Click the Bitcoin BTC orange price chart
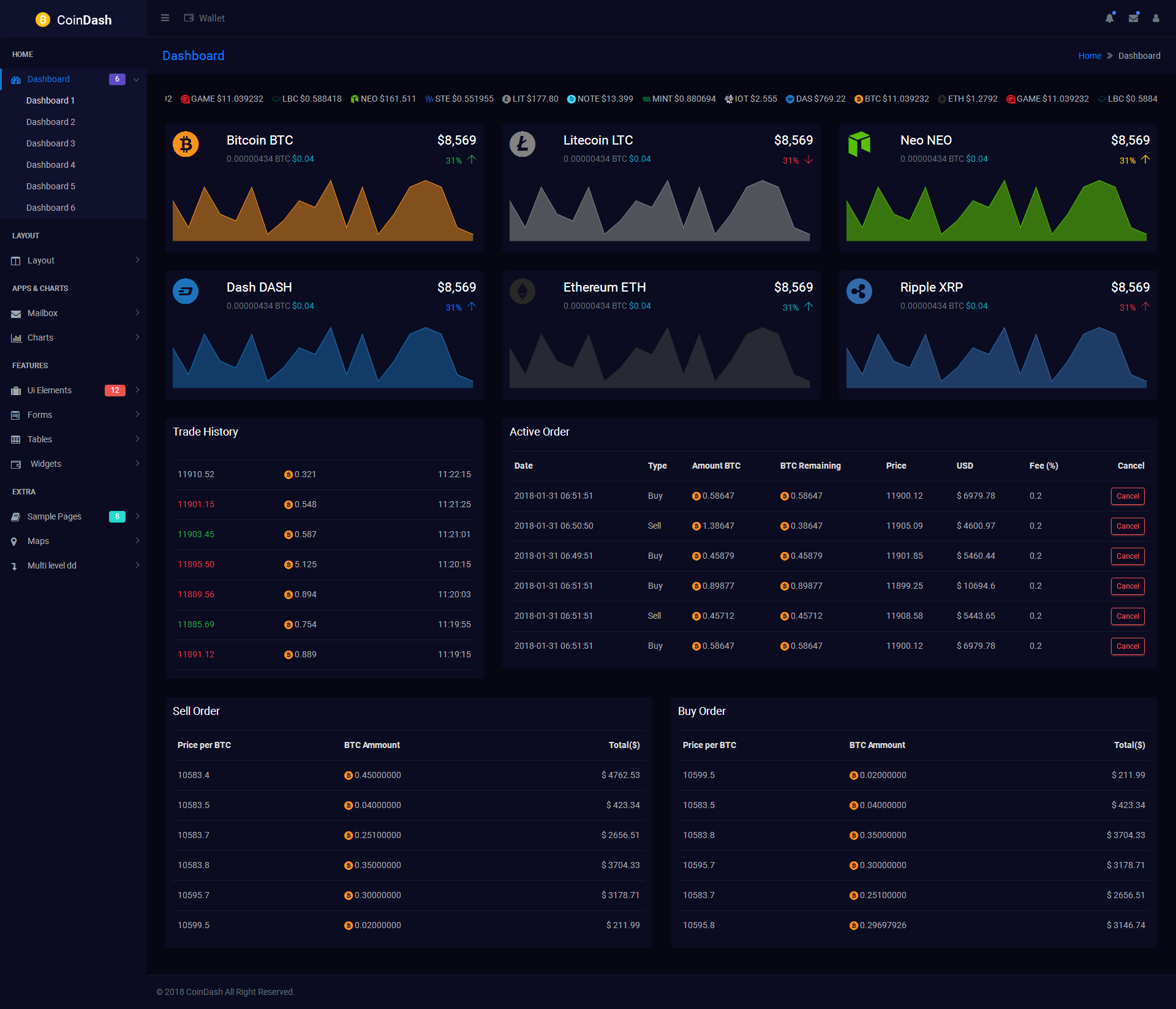1176x1009 pixels. coord(323,210)
